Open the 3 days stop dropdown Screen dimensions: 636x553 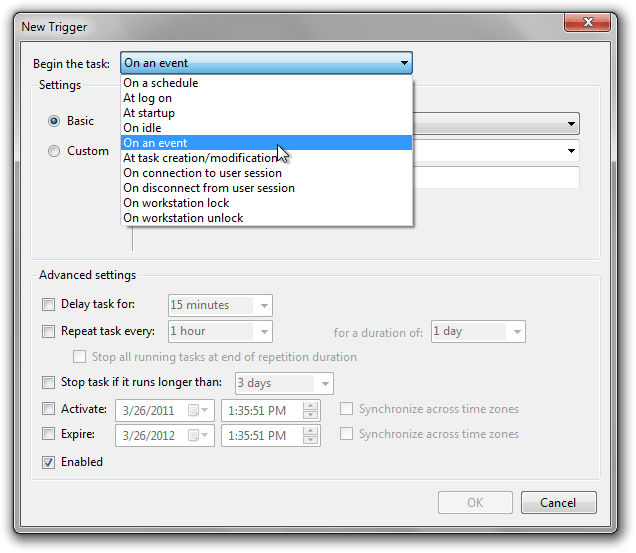pos(284,383)
